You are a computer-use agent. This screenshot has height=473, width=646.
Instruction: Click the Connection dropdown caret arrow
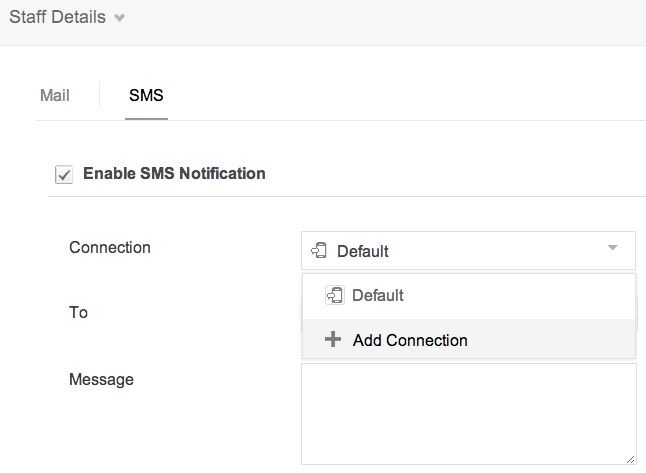pos(612,248)
